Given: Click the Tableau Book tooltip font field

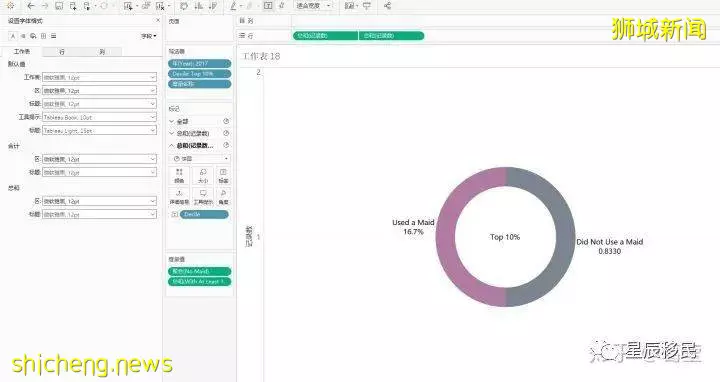Looking at the screenshot, I should click(x=100, y=118).
